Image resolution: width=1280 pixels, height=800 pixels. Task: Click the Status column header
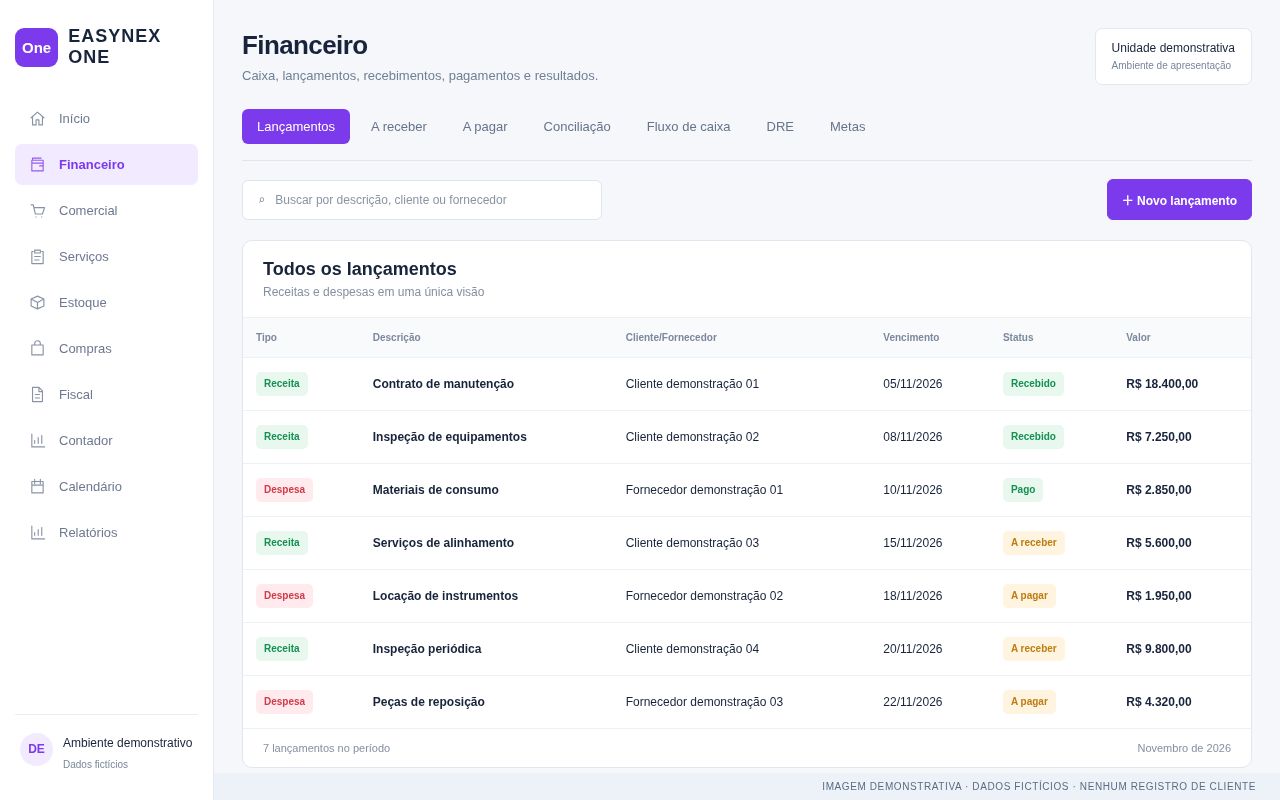coord(1018,337)
